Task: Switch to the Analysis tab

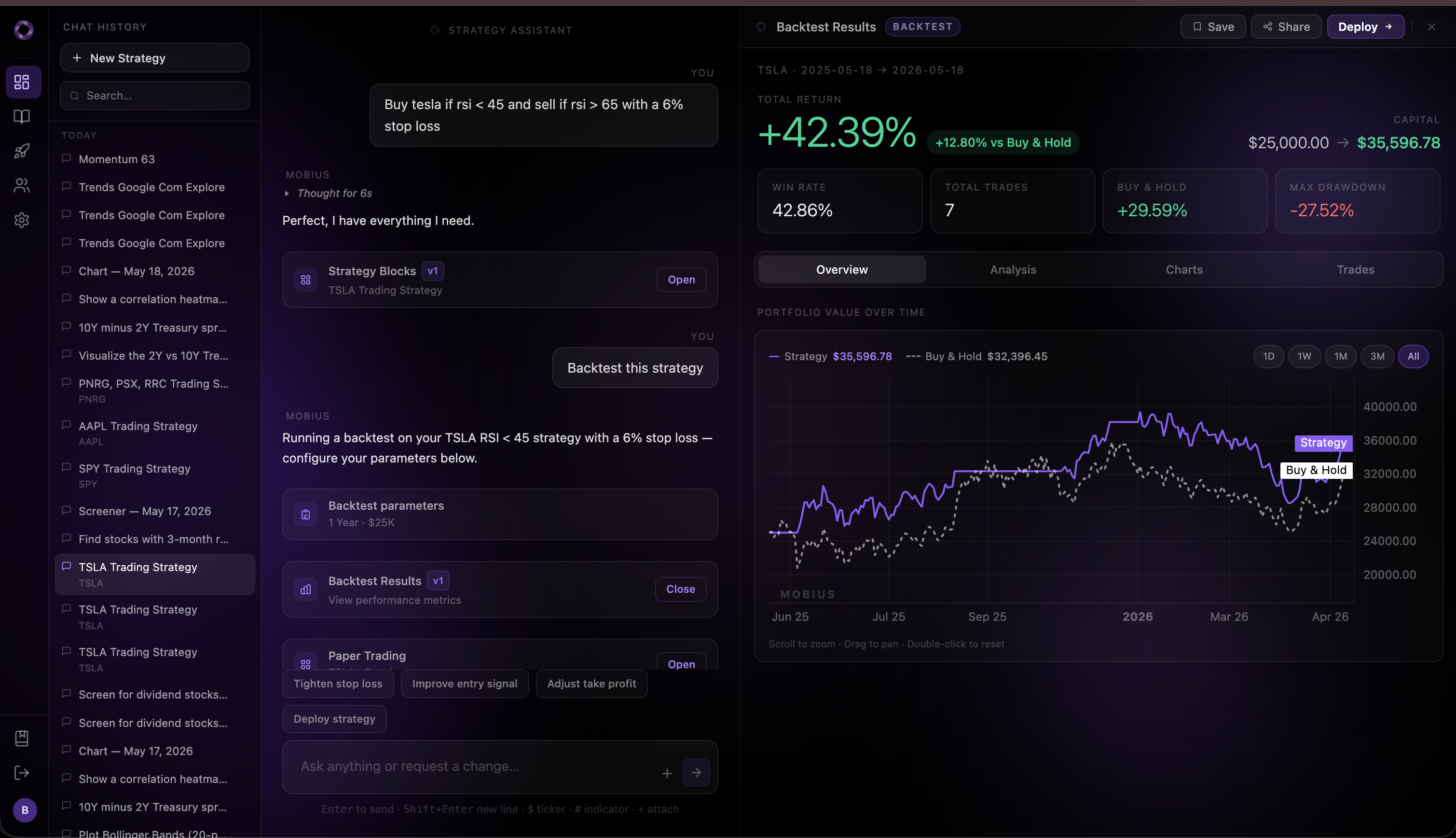Action: (x=1013, y=269)
